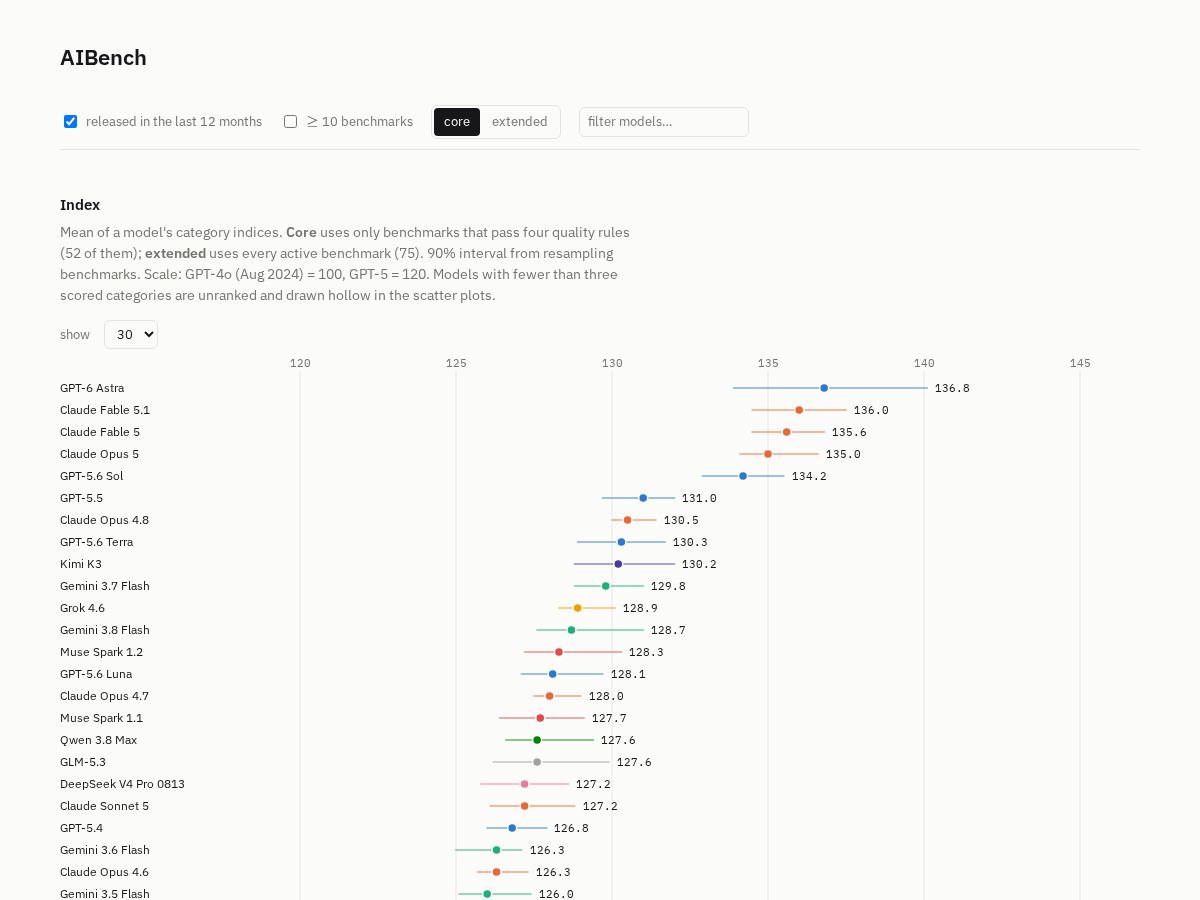This screenshot has height=900, width=1200.
Task: Click the GPT-5.6 Terra model label
Action: 97,542
